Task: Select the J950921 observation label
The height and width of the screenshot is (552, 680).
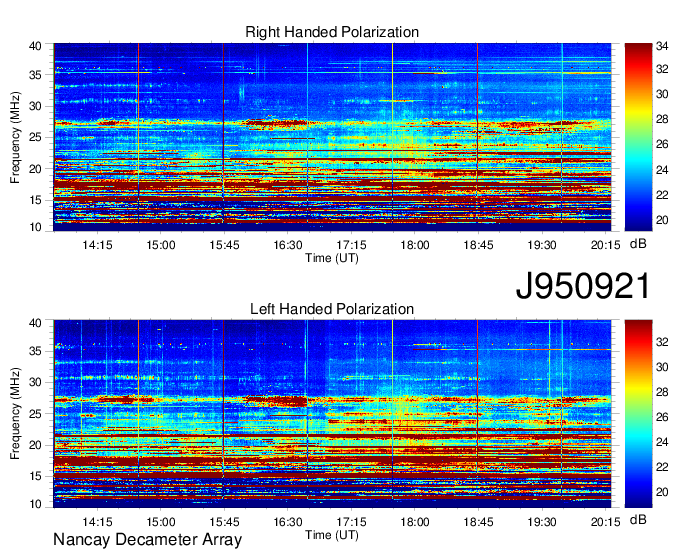Action: pyautogui.click(x=583, y=286)
